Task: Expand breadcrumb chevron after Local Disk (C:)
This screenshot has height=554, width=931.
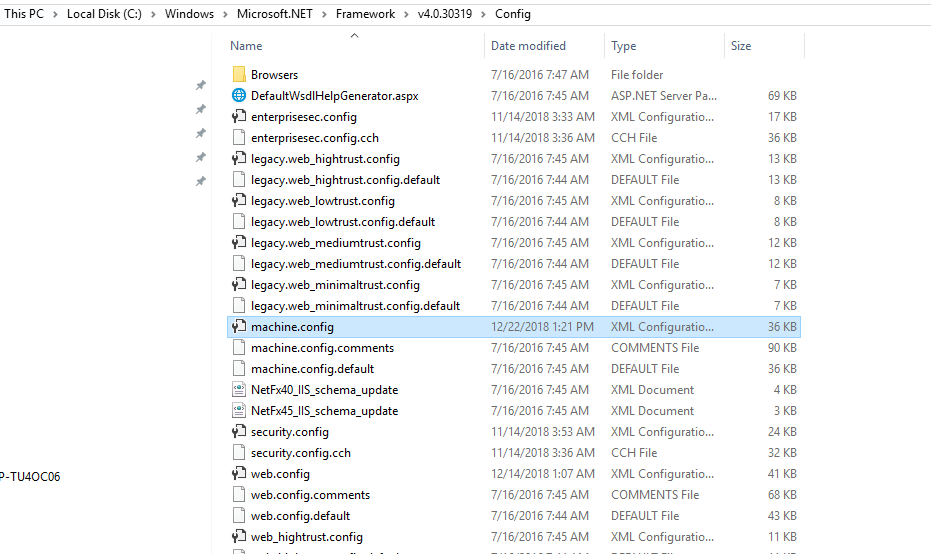Action: point(153,14)
